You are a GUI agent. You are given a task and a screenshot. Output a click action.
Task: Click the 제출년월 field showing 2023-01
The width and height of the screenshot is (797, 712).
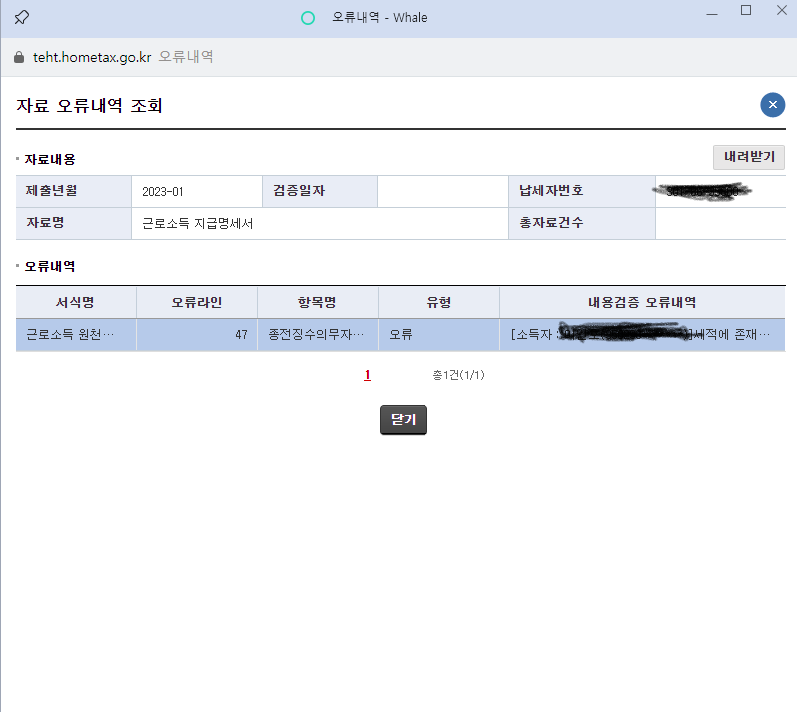point(196,191)
